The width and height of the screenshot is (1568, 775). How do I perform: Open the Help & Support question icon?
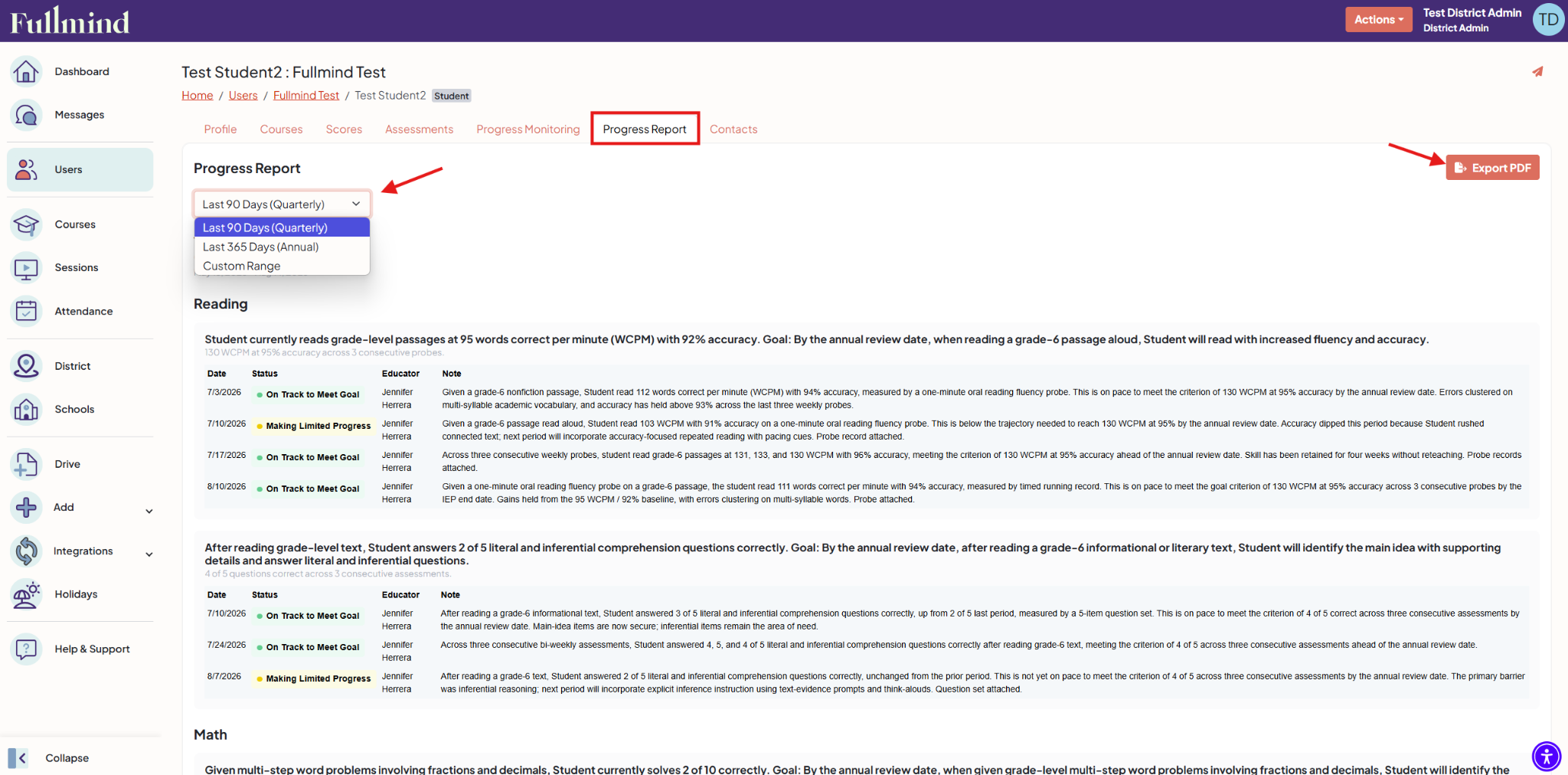[26, 649]
